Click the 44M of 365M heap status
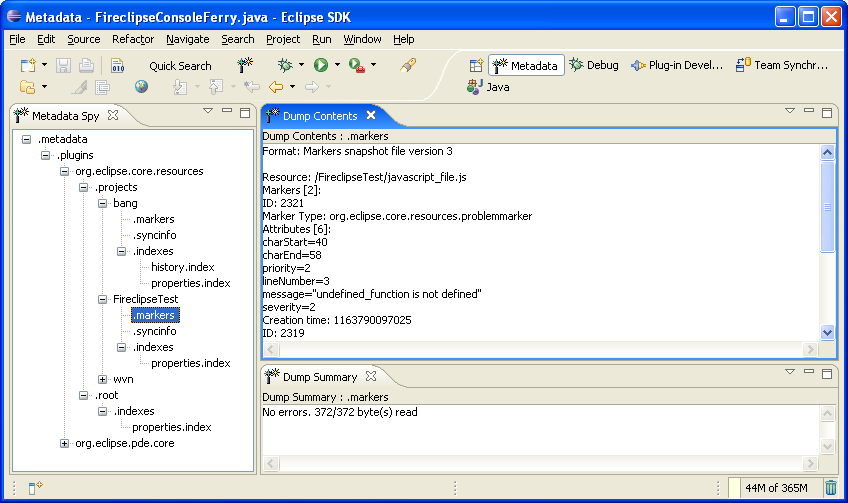Image resolution: width=848 pixels, height=503 pixels. click(776, 488)
